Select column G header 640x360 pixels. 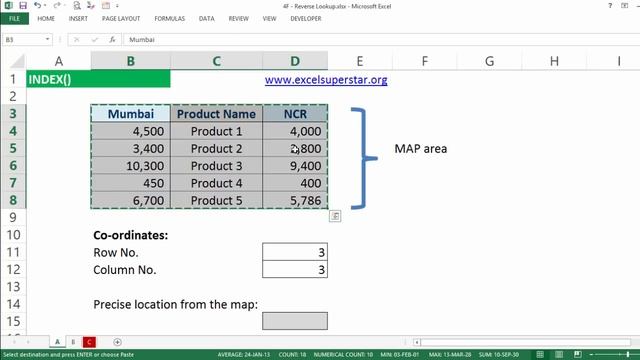489,61
